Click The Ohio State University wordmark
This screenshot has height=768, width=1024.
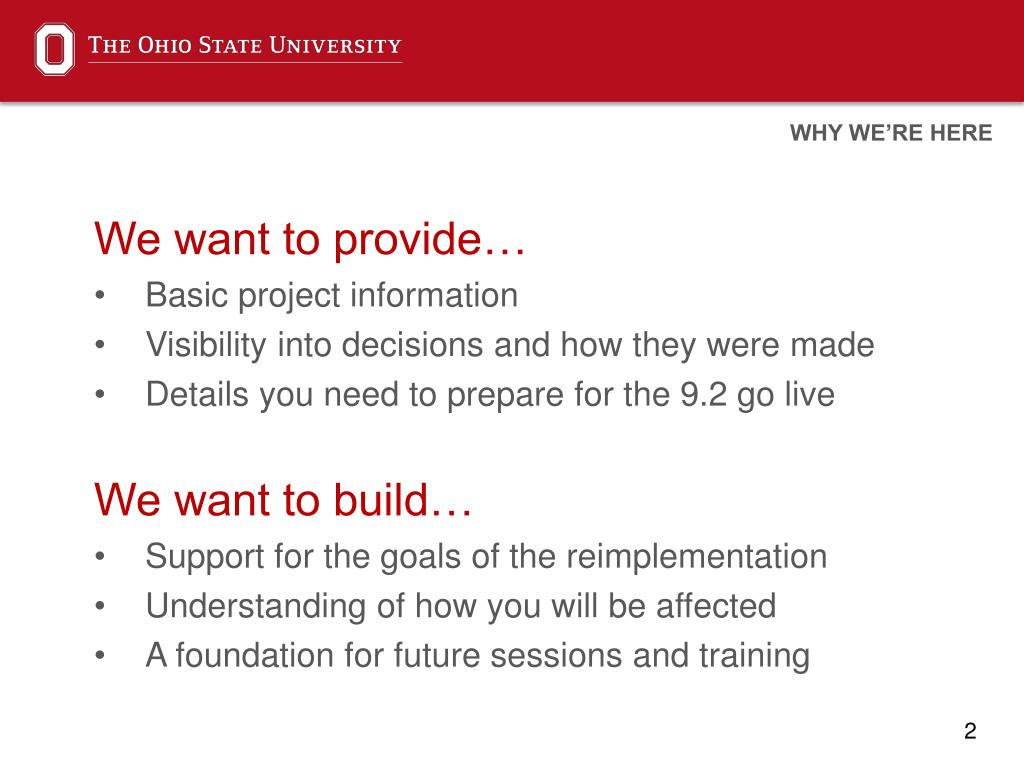(245, 46)
